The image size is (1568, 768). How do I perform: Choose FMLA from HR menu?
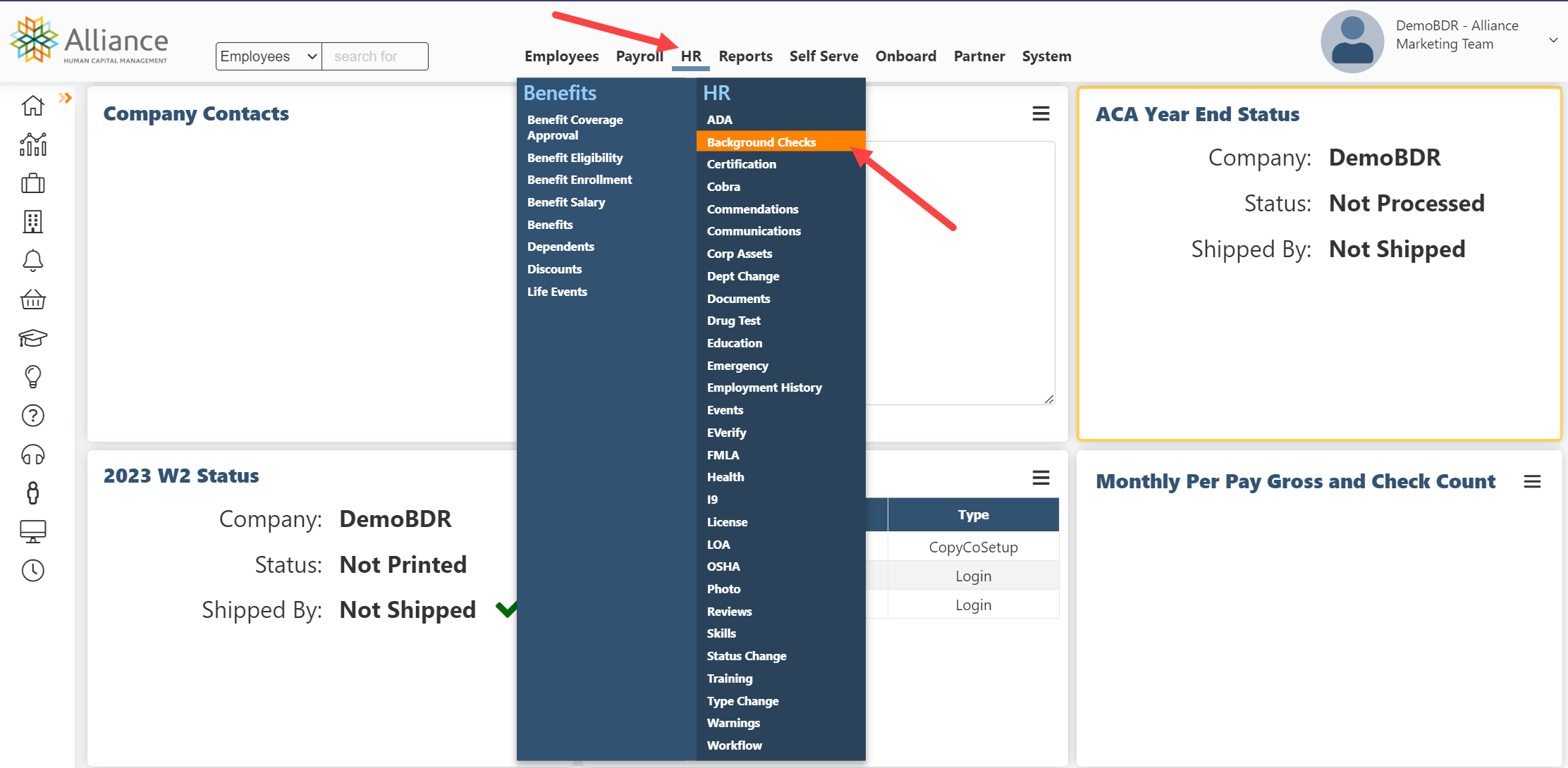point(723,455)
